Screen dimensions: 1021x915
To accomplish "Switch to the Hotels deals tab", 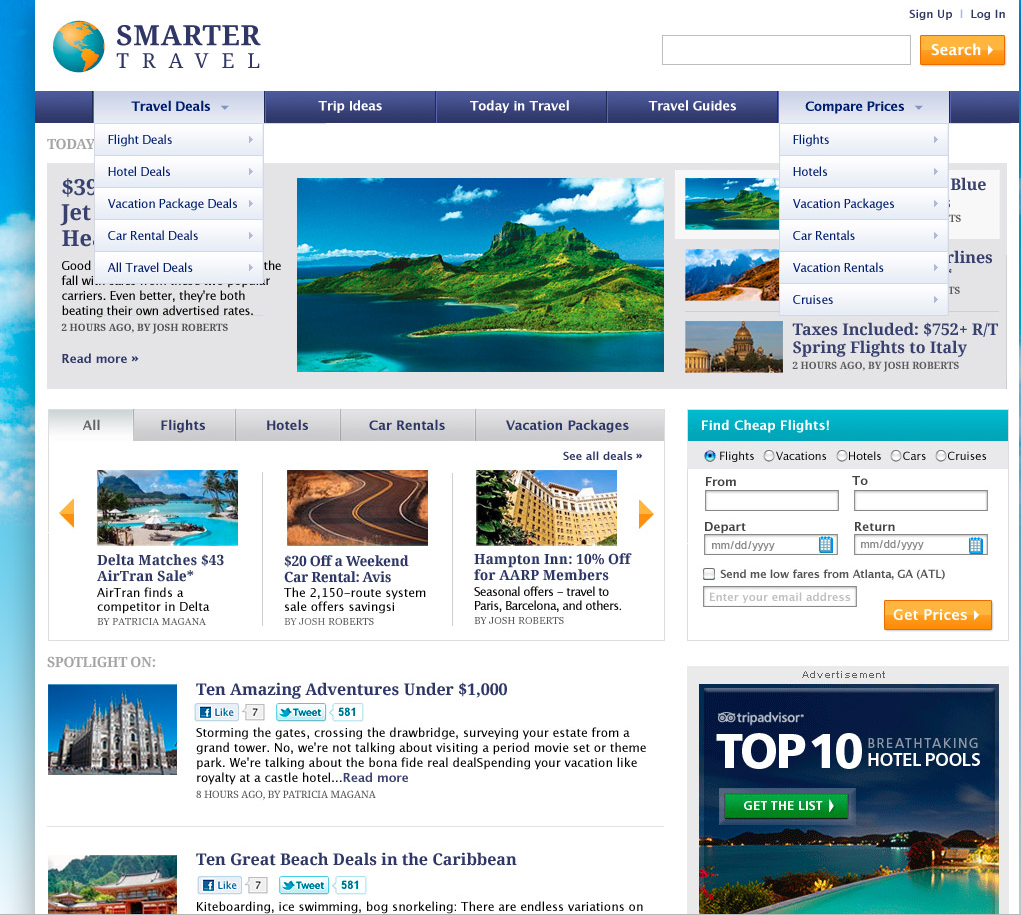I will click(x=287, y=425).
